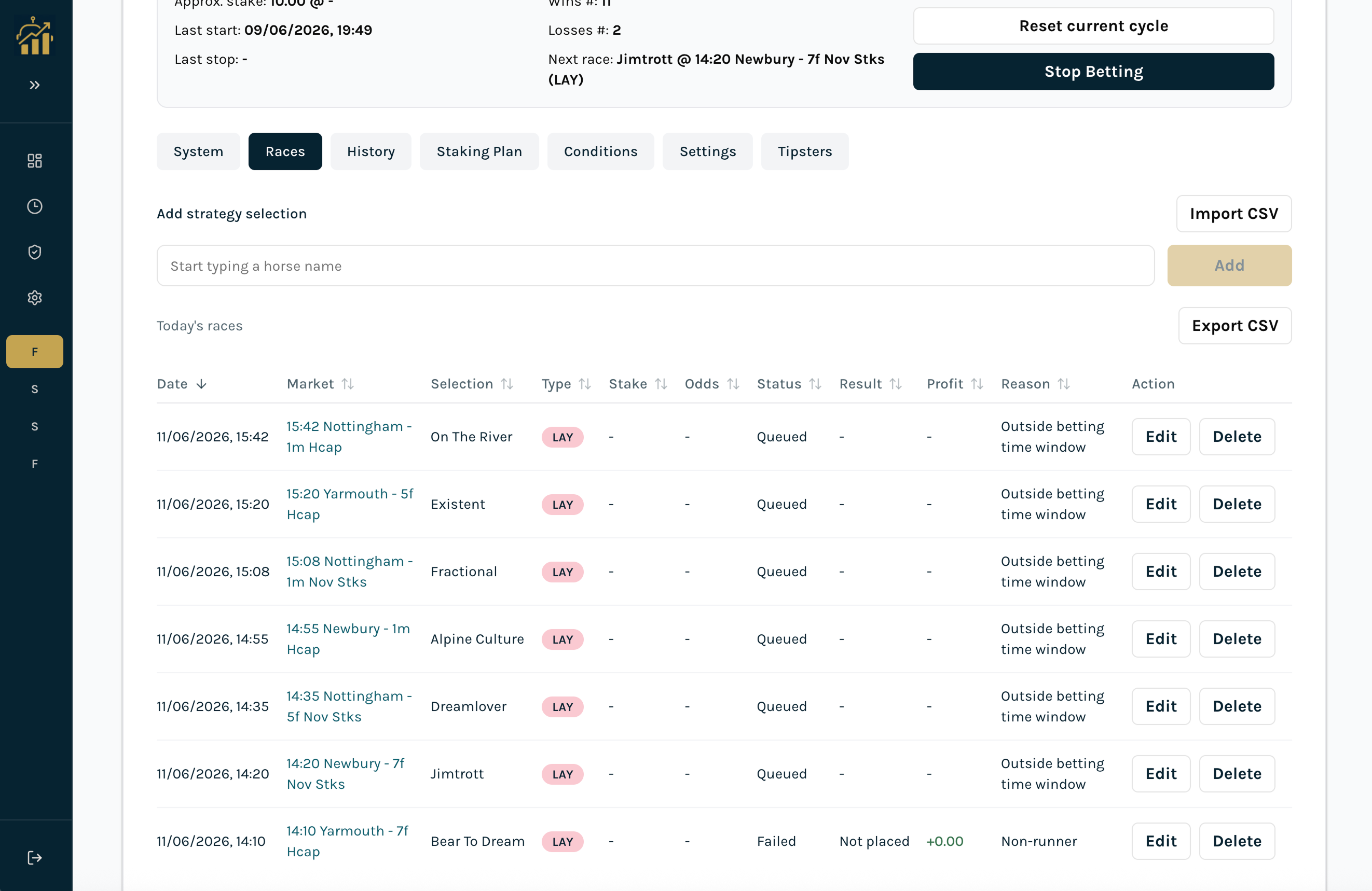The width and height of the screenshot is (1372, 891).
Task: Click Reset current cycle button
Action: tap(1093, 26)
